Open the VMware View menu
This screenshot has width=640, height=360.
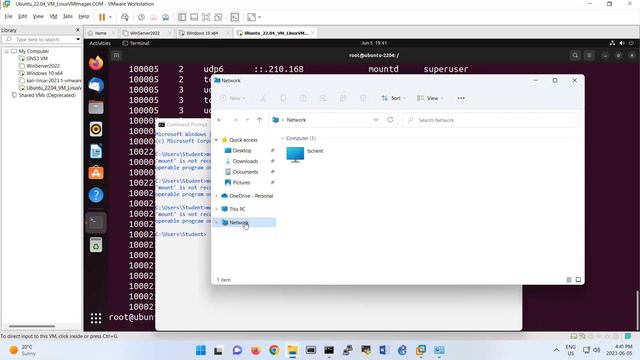(x=38, y=17)
